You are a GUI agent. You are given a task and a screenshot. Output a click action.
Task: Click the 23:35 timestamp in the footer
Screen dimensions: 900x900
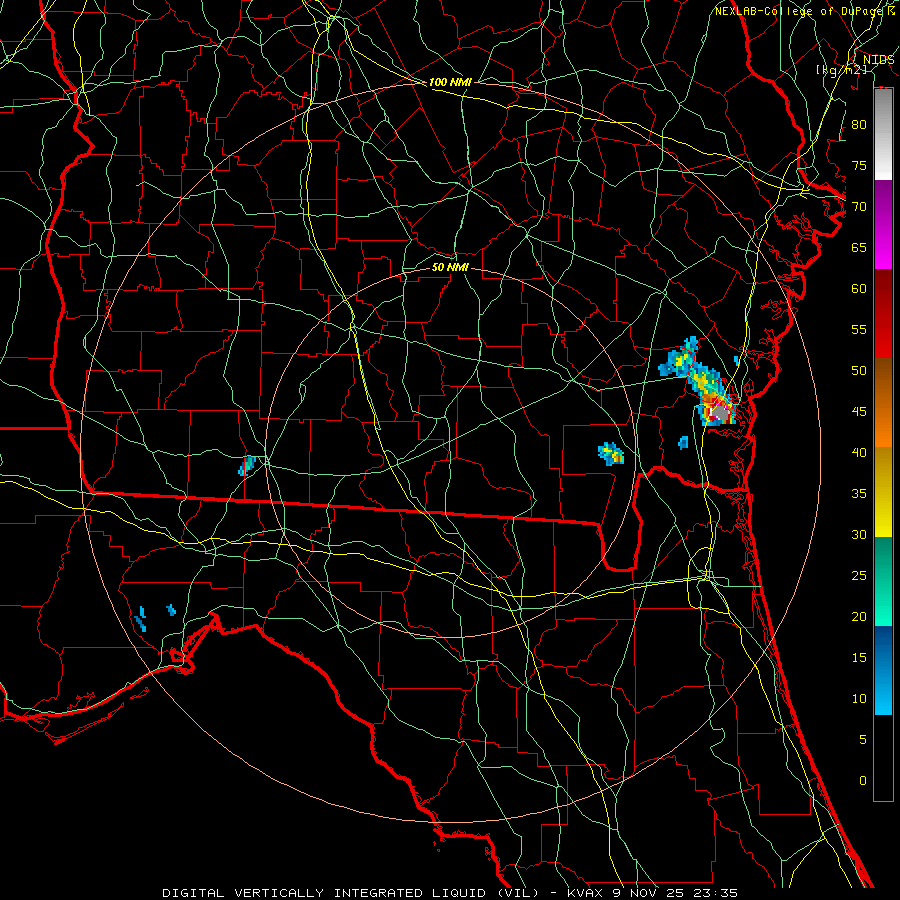coord(716,893)
